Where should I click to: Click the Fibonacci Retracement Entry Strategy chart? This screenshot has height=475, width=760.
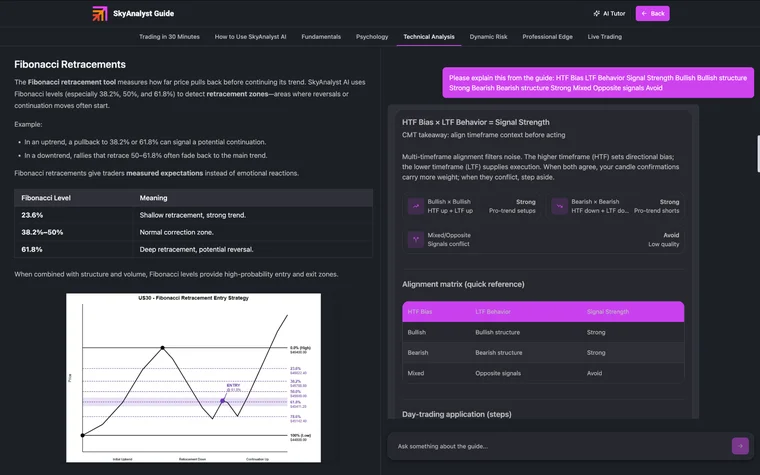pos(193,377)
